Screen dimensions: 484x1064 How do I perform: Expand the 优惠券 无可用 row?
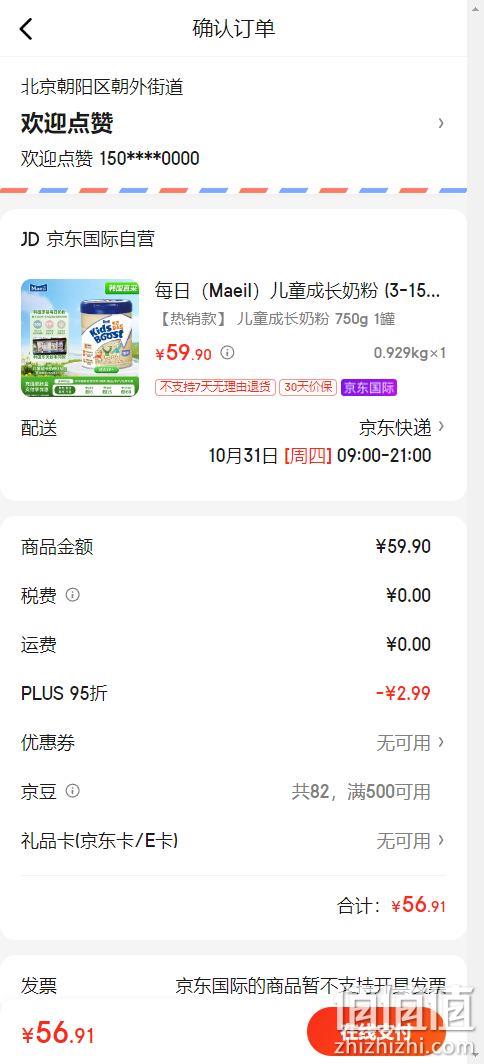pos(234,742)
